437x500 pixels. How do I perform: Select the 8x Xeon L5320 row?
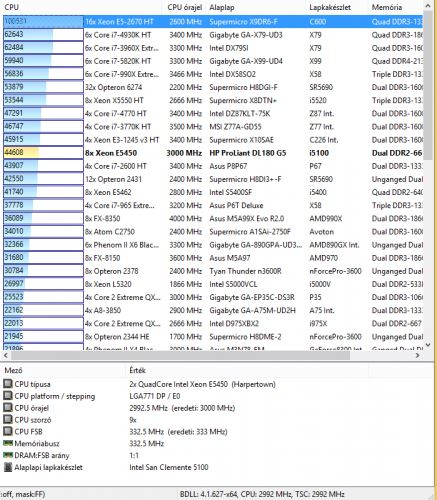213,284
